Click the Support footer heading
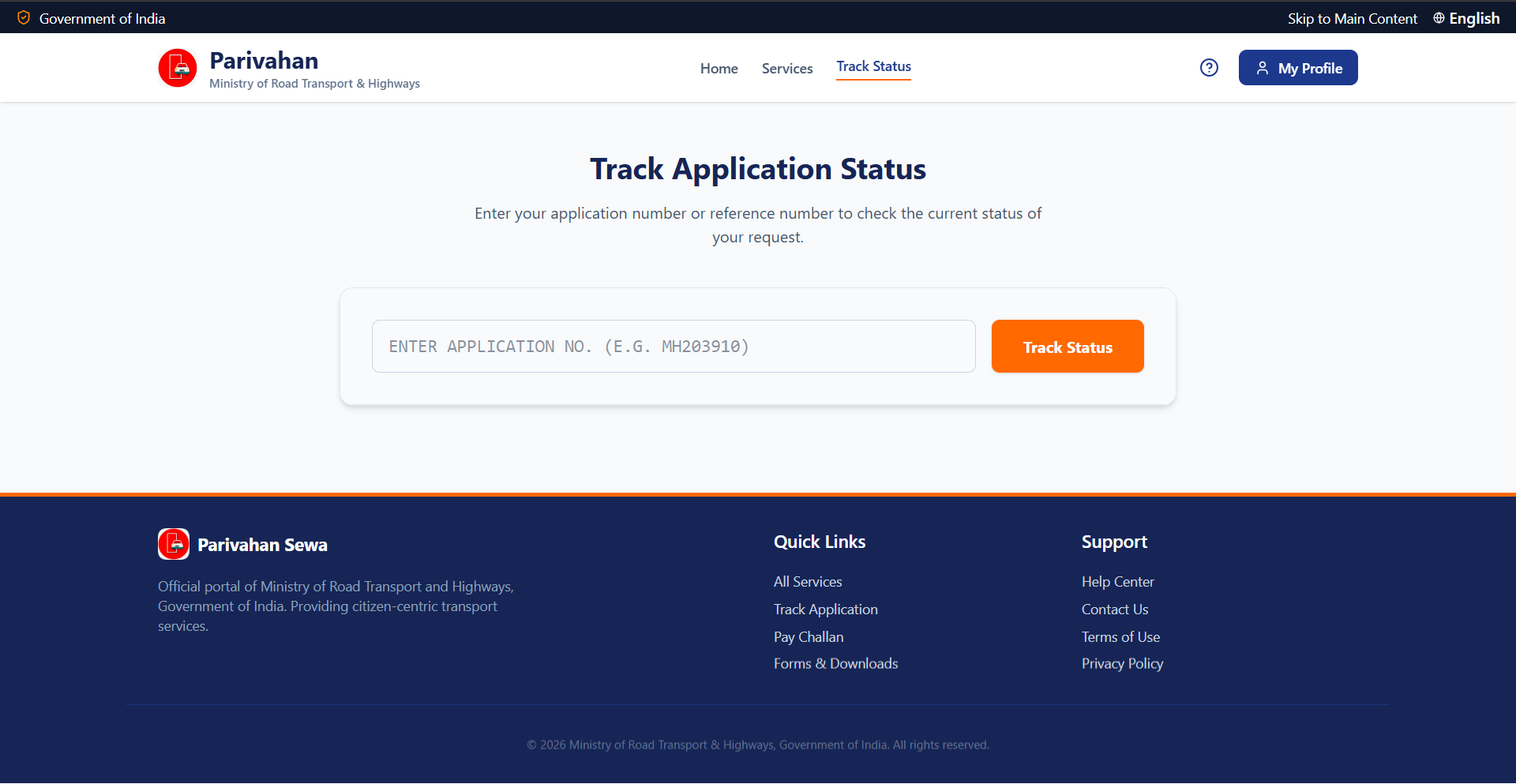This screenshot has width=1516, height=784. point(1114,542)
